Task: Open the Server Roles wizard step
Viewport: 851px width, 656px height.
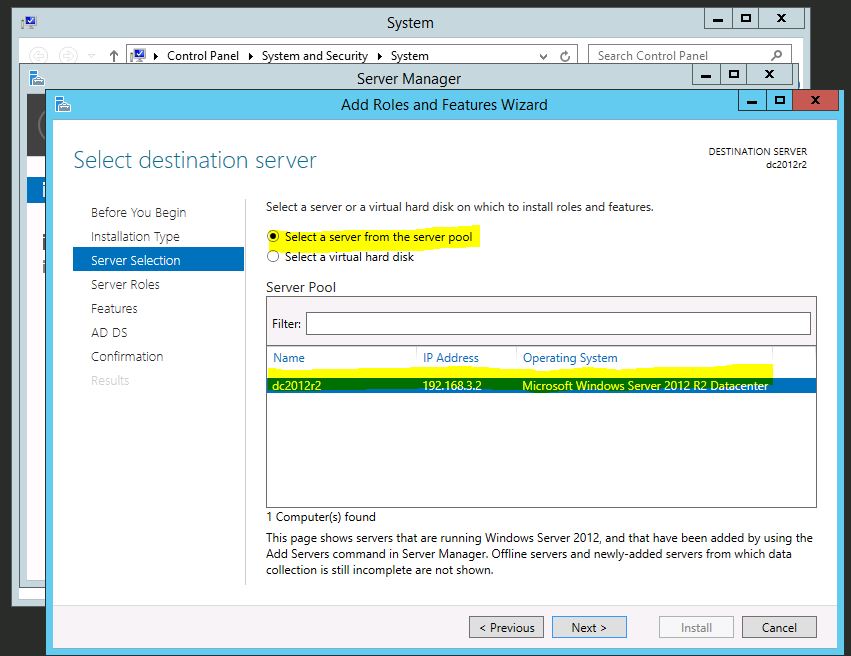Action: [125, 284]
